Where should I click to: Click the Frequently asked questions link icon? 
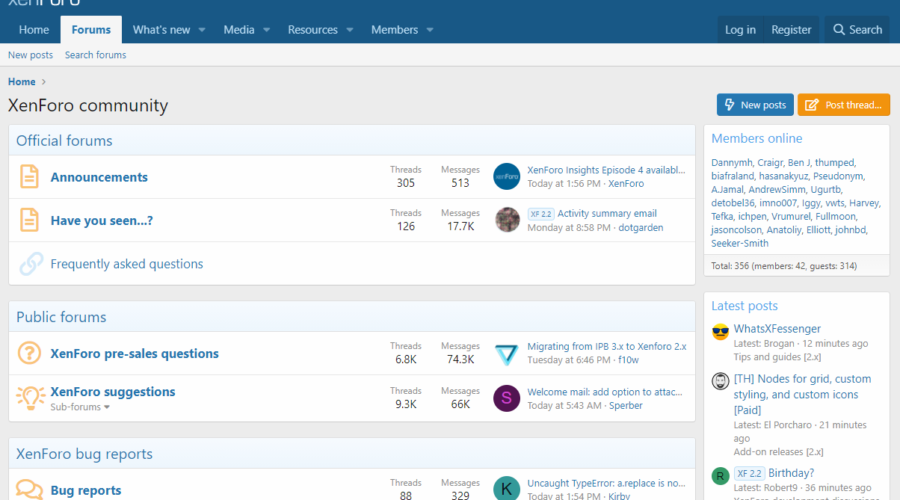click(x=31, y=263)
